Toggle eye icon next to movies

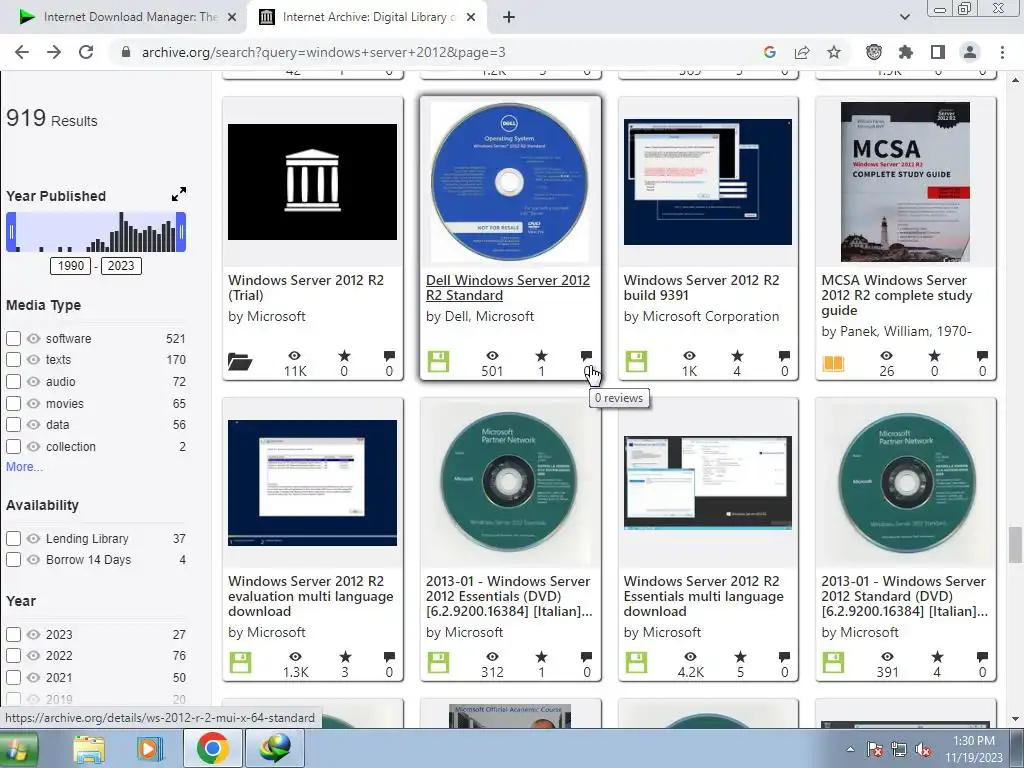tap(33, 404)
